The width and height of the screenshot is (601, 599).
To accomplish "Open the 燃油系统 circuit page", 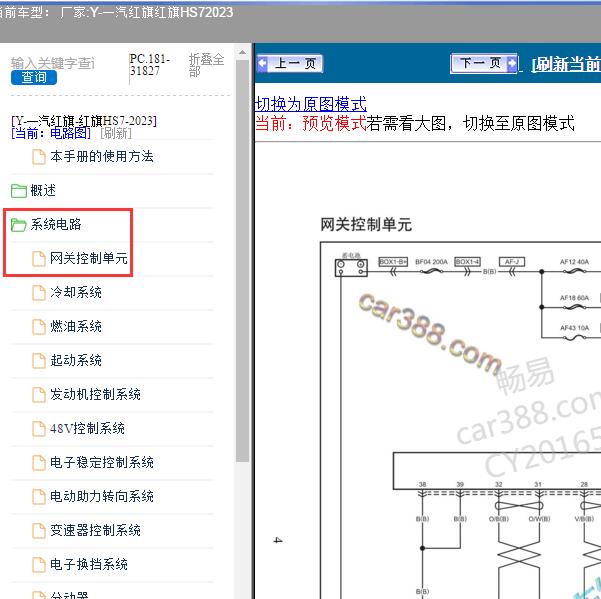I will click(x=76, y=327).
